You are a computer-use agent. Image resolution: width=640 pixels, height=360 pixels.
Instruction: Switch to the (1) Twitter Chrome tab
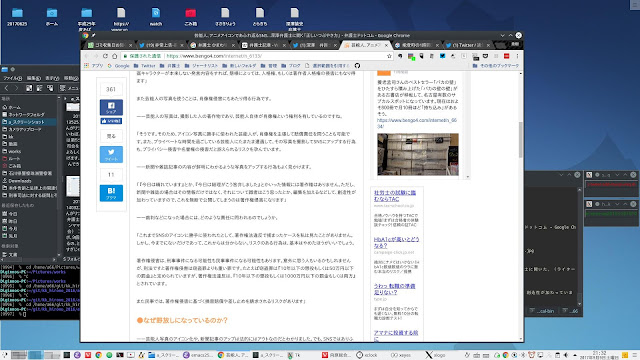tap(467, 45)
